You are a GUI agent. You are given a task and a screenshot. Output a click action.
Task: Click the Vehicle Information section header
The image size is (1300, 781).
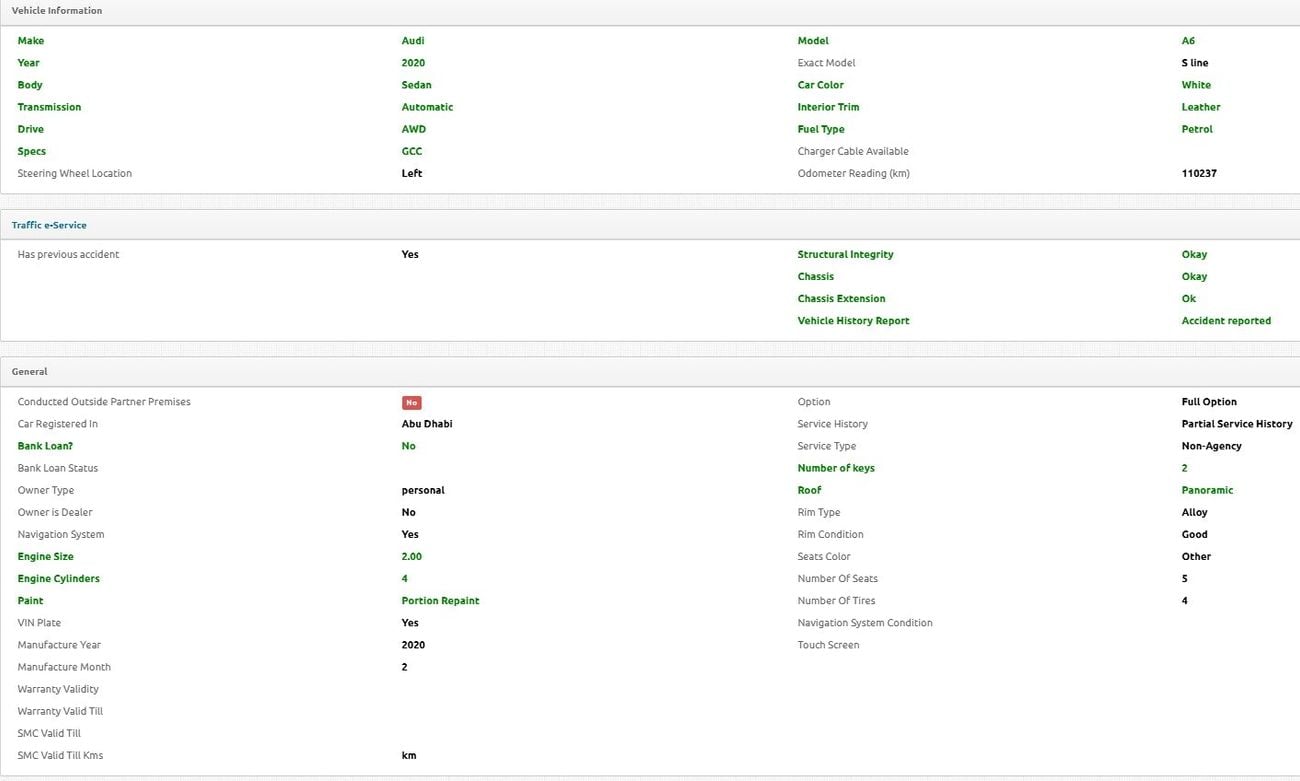650,11
